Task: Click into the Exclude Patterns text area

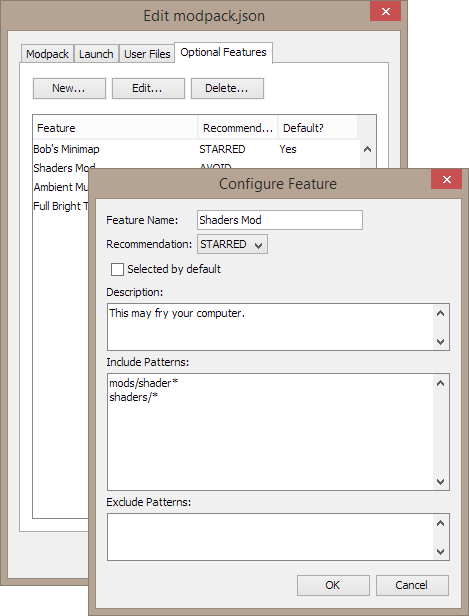Action: point(270,537)
